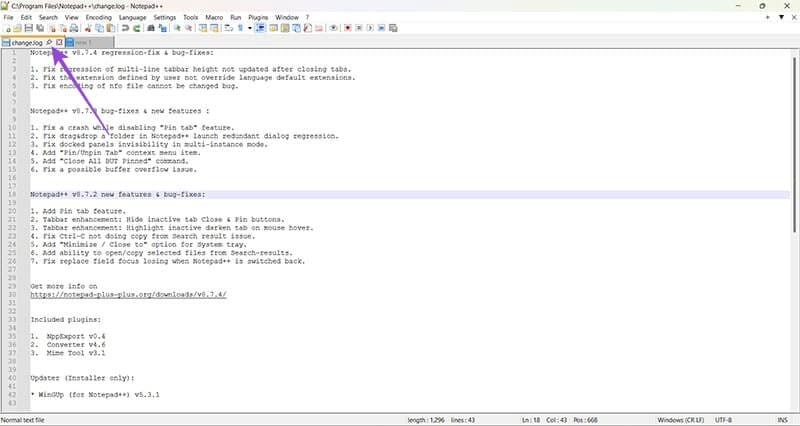This screenshot has width=800, height=426.
Task: Toggle synchronize vertical scrolling
Action: click(203, 28)
